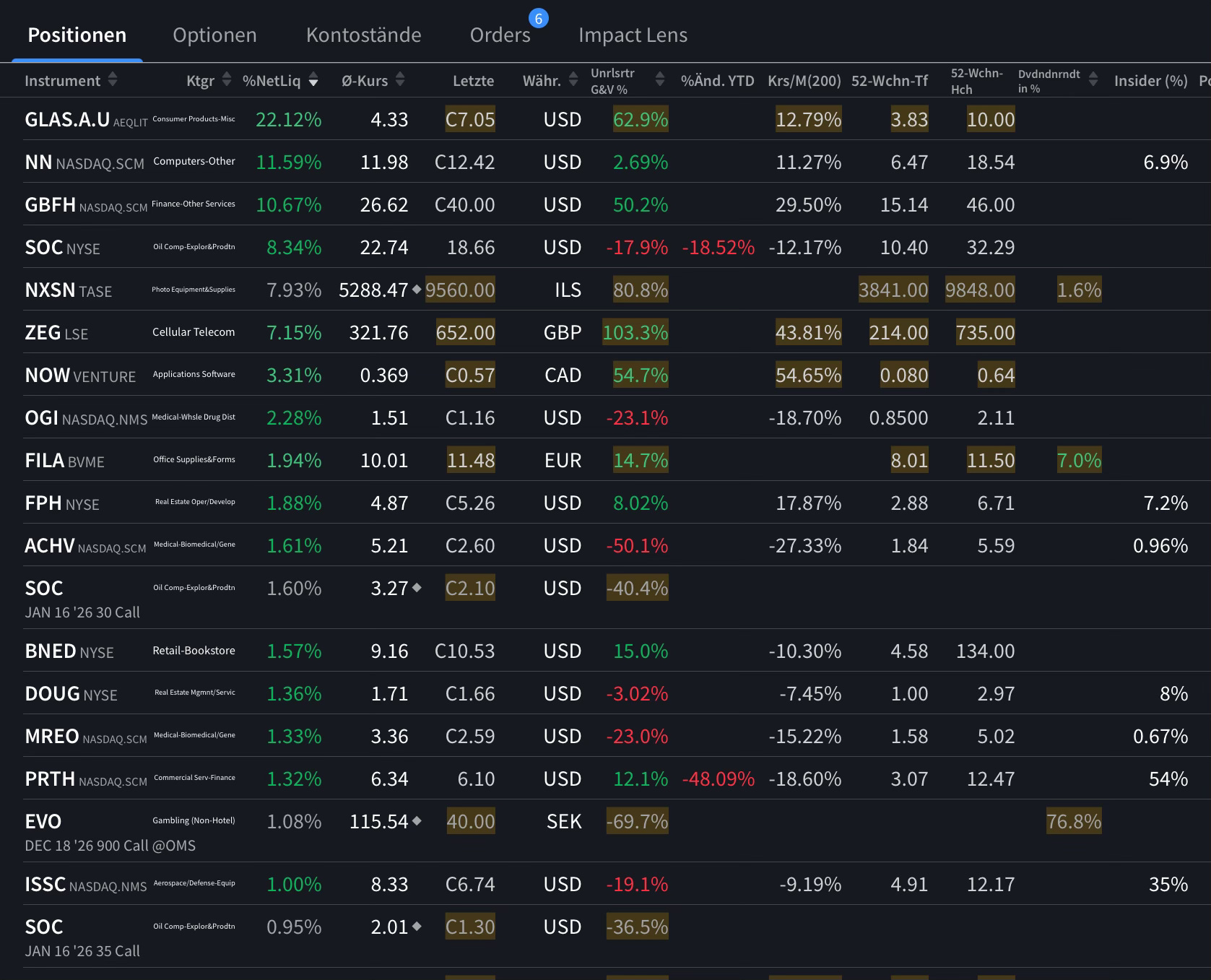Click BNED 52-week high 134.00
Viewport: 1211px width, 980px height.
click(986, 651)
